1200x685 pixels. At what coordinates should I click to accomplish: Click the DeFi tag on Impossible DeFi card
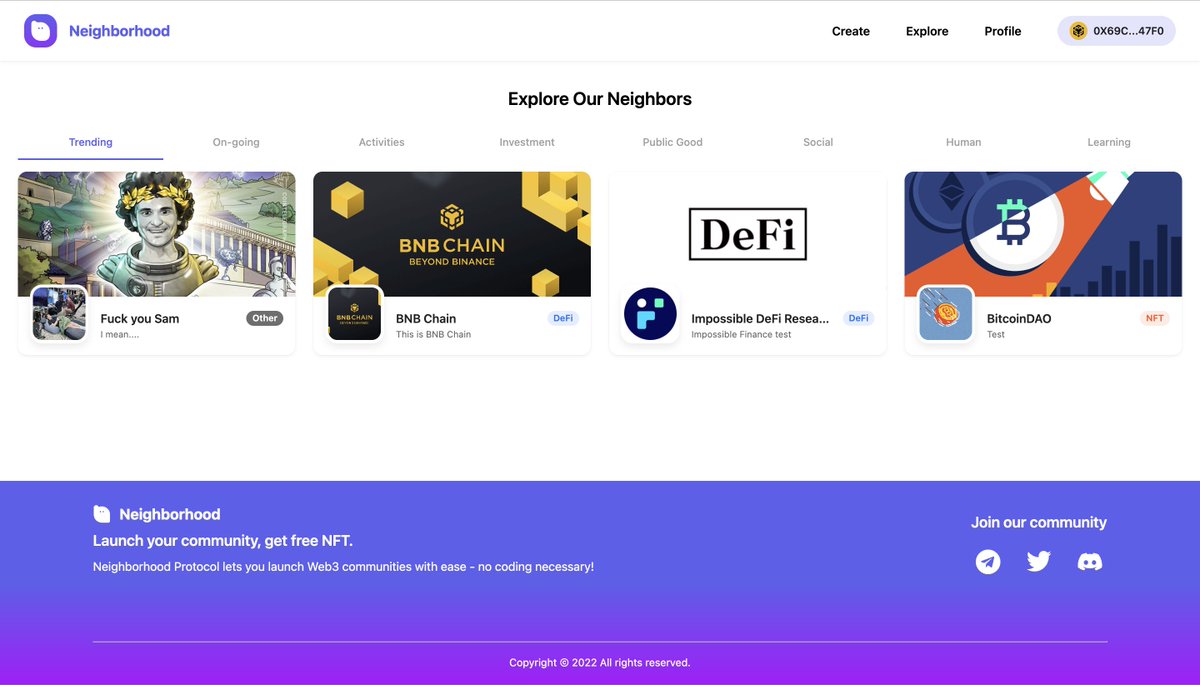[858, 318]
